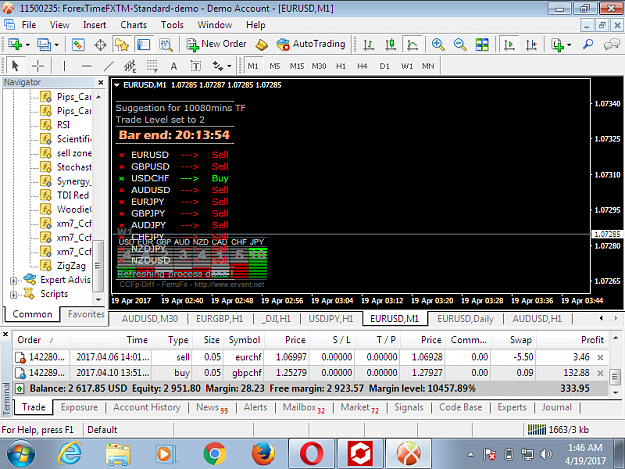Screen dimensions: 625x469
Task: Open the EURUSD,Daily chart tab
Action: click(x=466, y=319)
